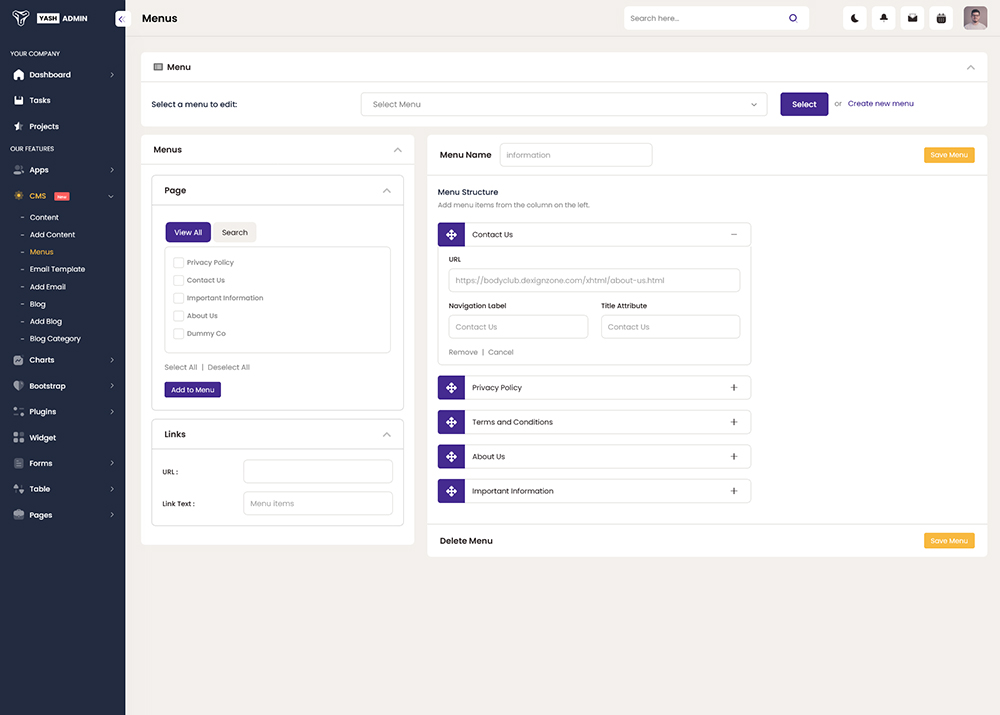The width and height of the screenshot is (1000, 715).
Task: Check the Dummy Co page checkbox
Action: [x=179, y=334]
